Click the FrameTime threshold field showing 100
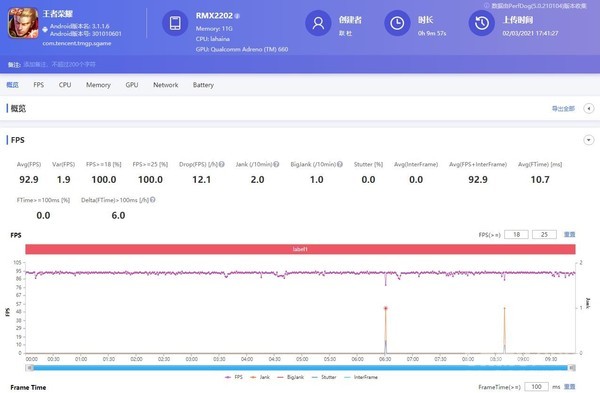 [x=536, y=387]
